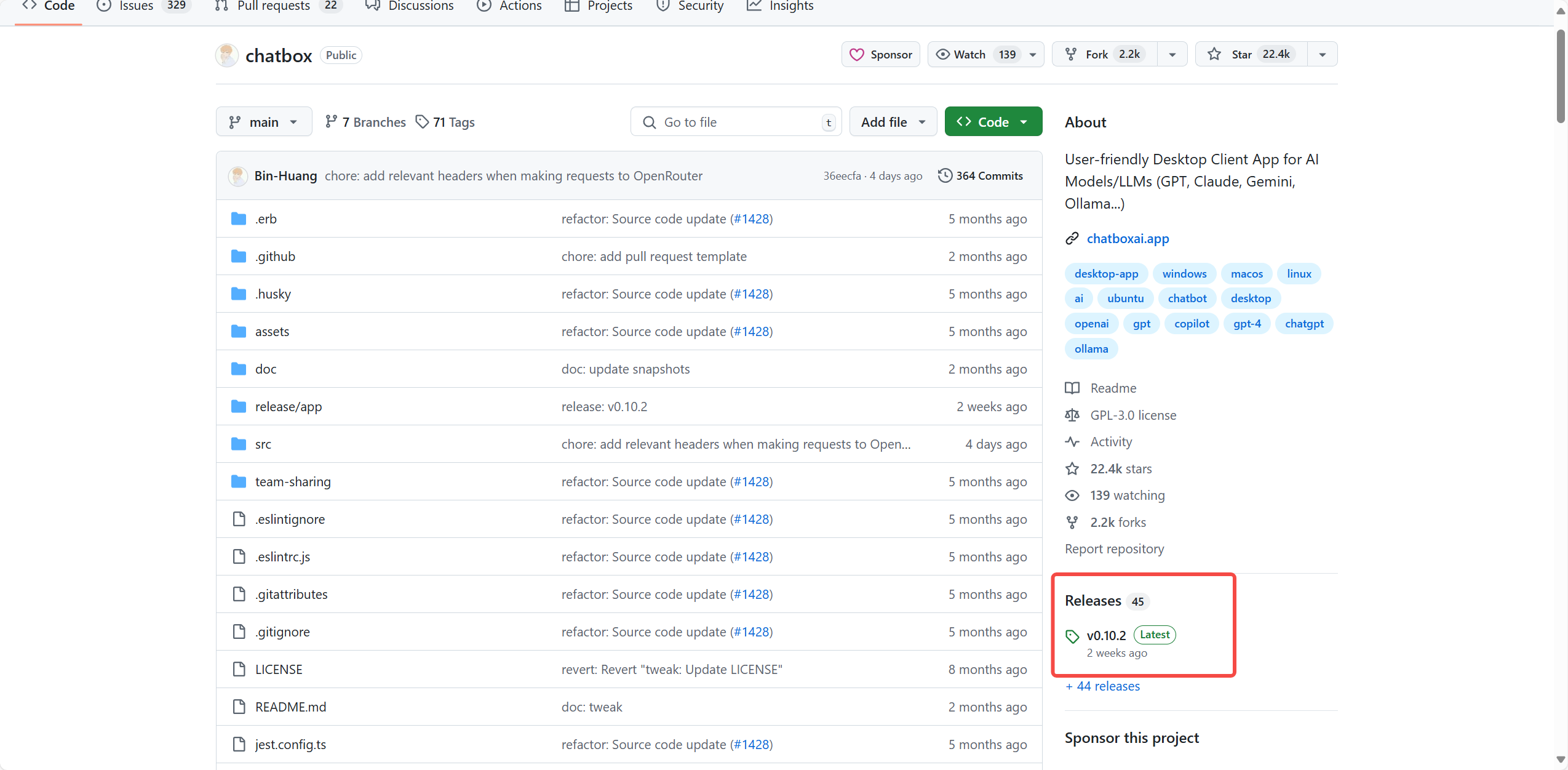Open the ollama topic tag
This screenshot has height=770, width=1568.
(1091, 349)
